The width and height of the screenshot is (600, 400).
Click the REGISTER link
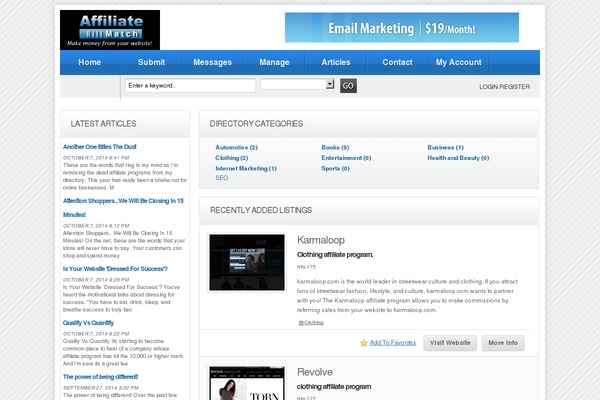tap(517, 87)
